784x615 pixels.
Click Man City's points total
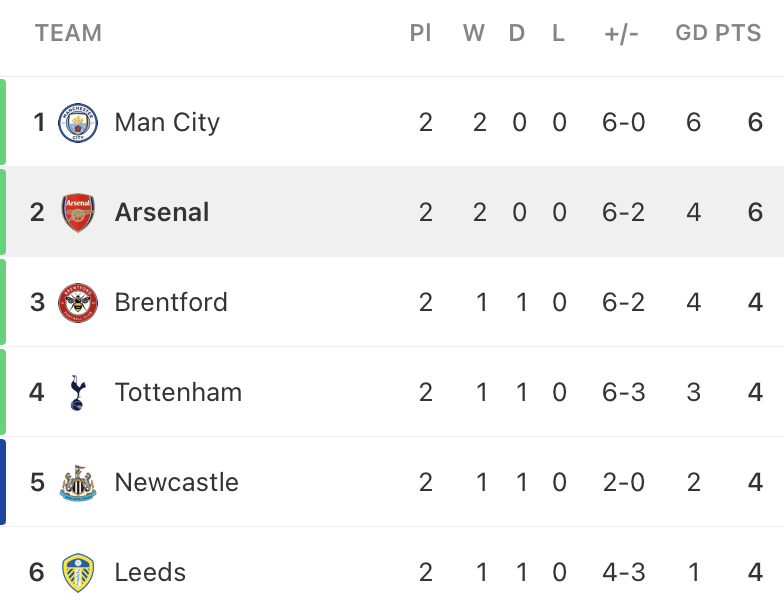755,122
